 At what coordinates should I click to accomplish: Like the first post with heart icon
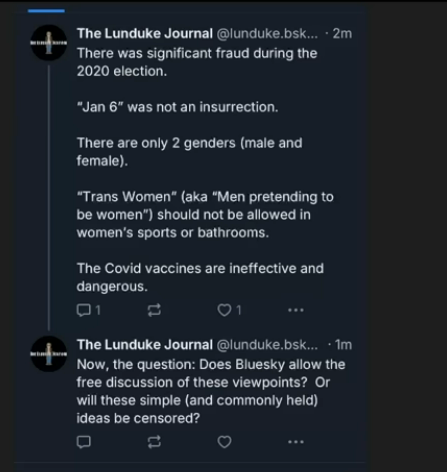(x=229, y=310)
